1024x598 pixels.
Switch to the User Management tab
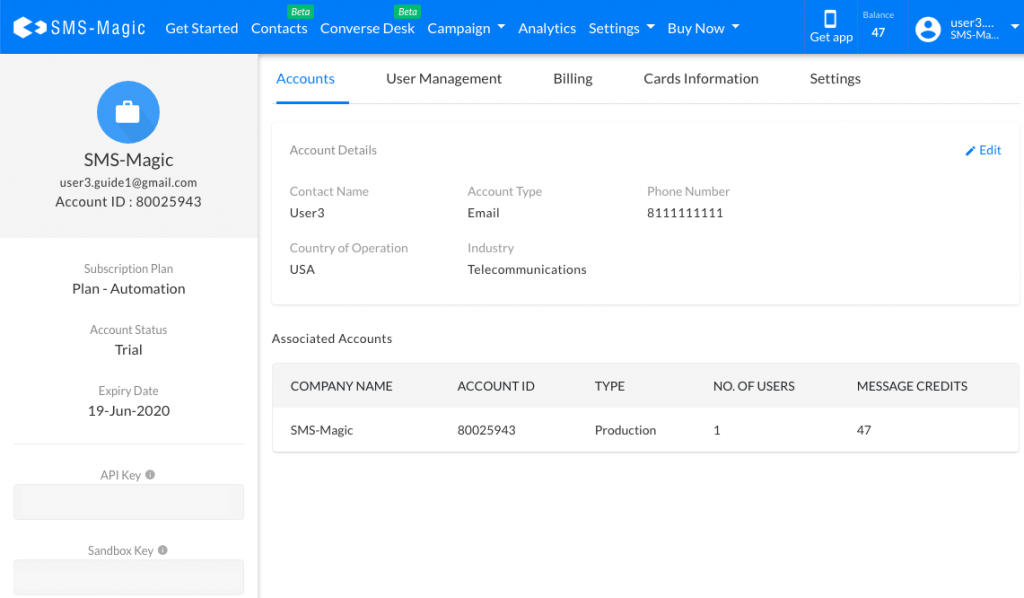click(444, 78)
